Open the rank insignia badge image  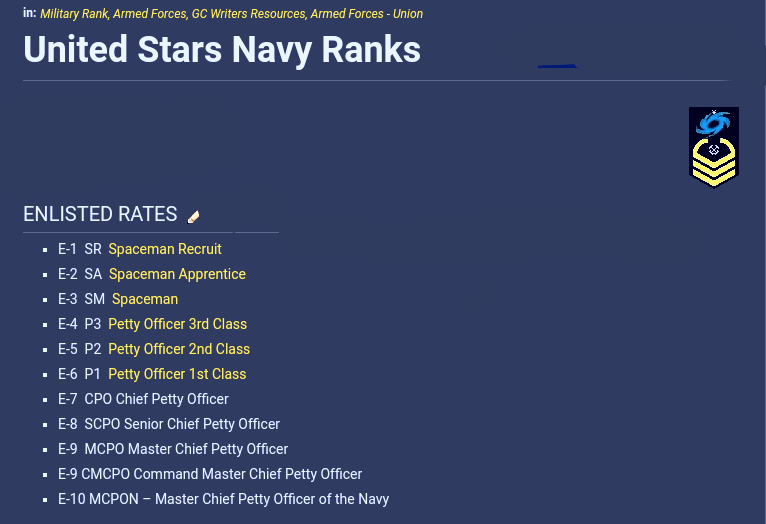(x=714, y=147)
